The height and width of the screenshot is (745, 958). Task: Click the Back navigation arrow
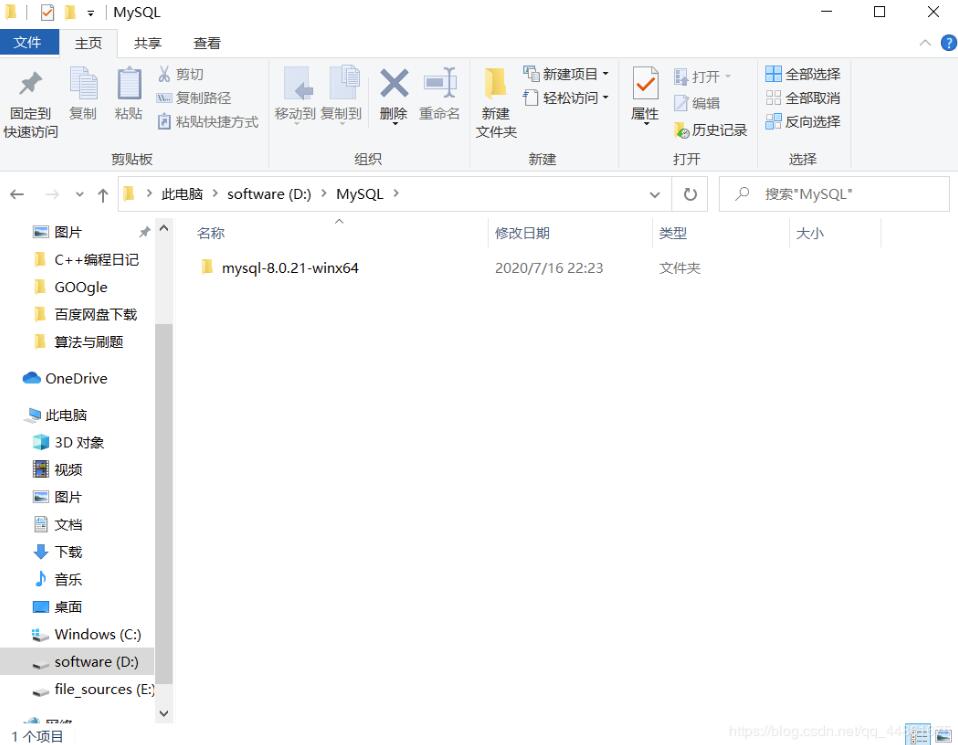click(x=17, y=194)
